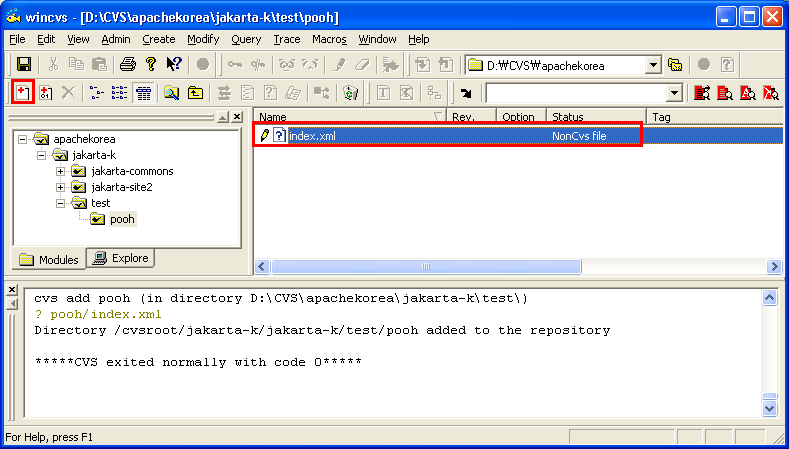Click the browse location folder icon
789x449 pixels.
point(675,65)
